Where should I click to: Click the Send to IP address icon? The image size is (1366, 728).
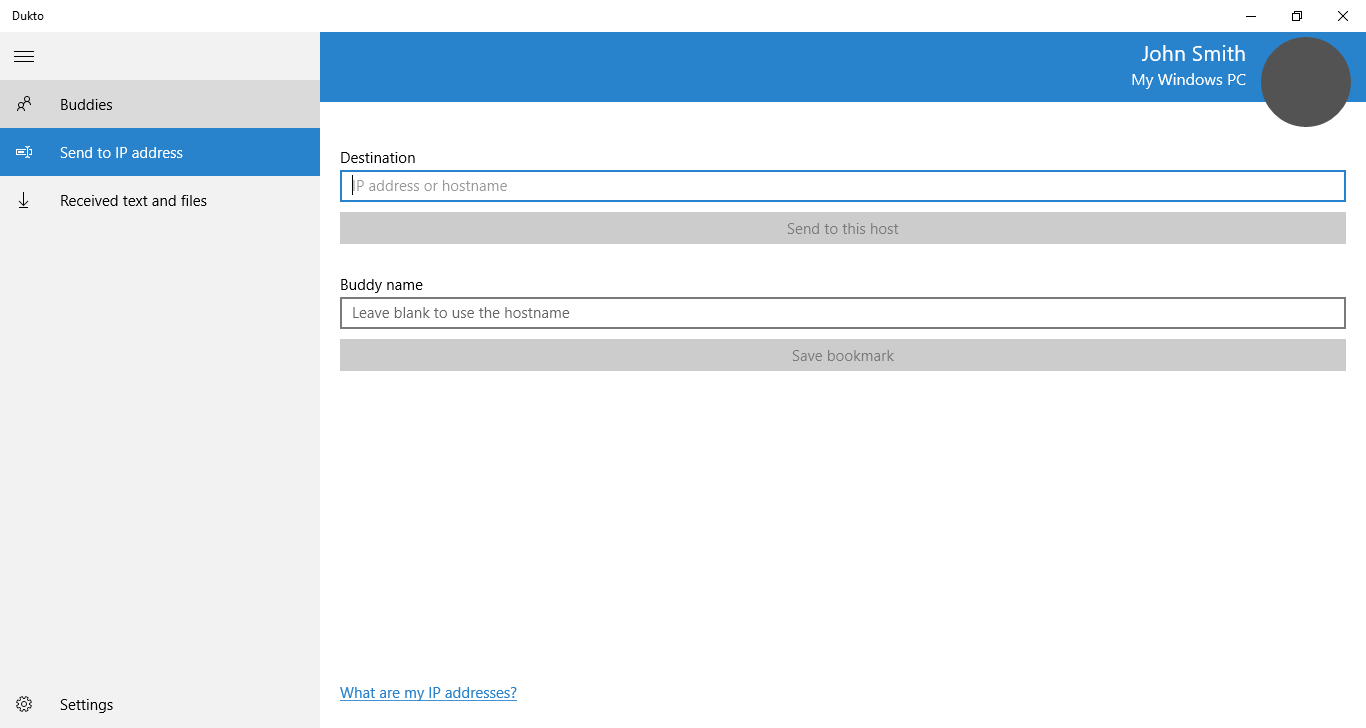(24, 152)
